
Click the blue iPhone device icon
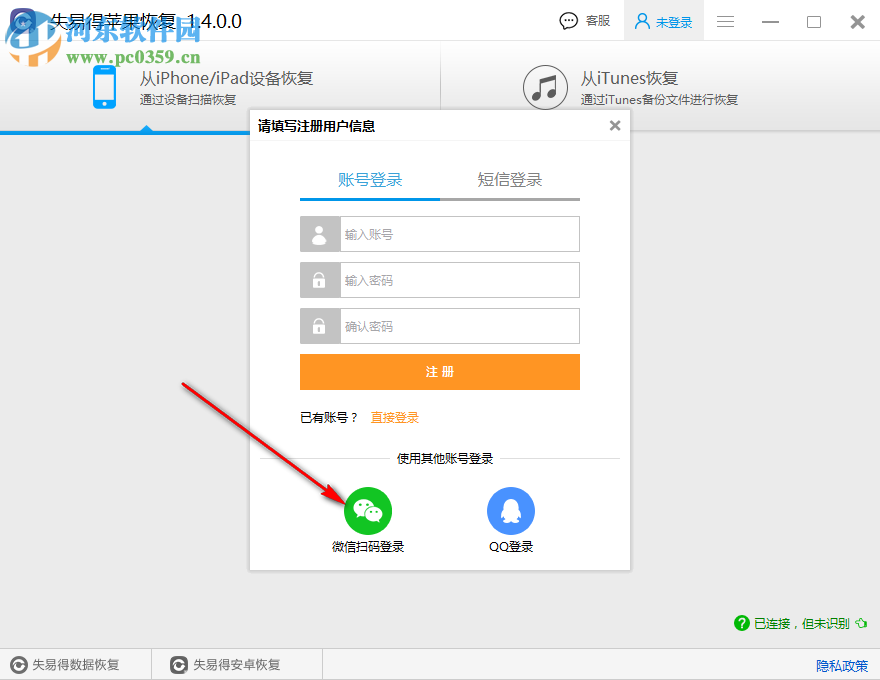tap(103, 87)
